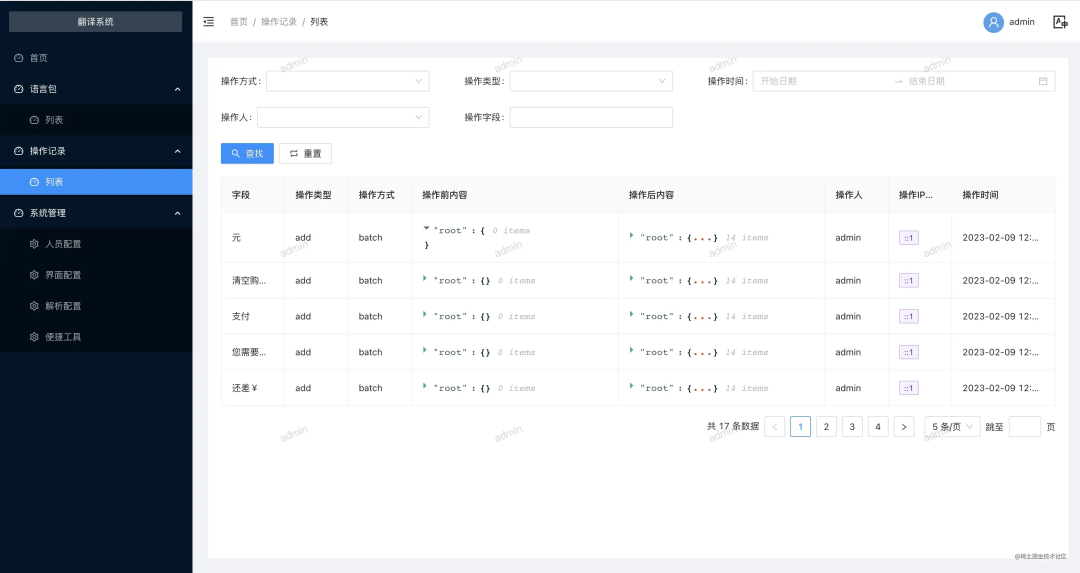Screen dimensions: 1080x573
Task: Focus the 操作字段 input field
Action: [591, 117]
